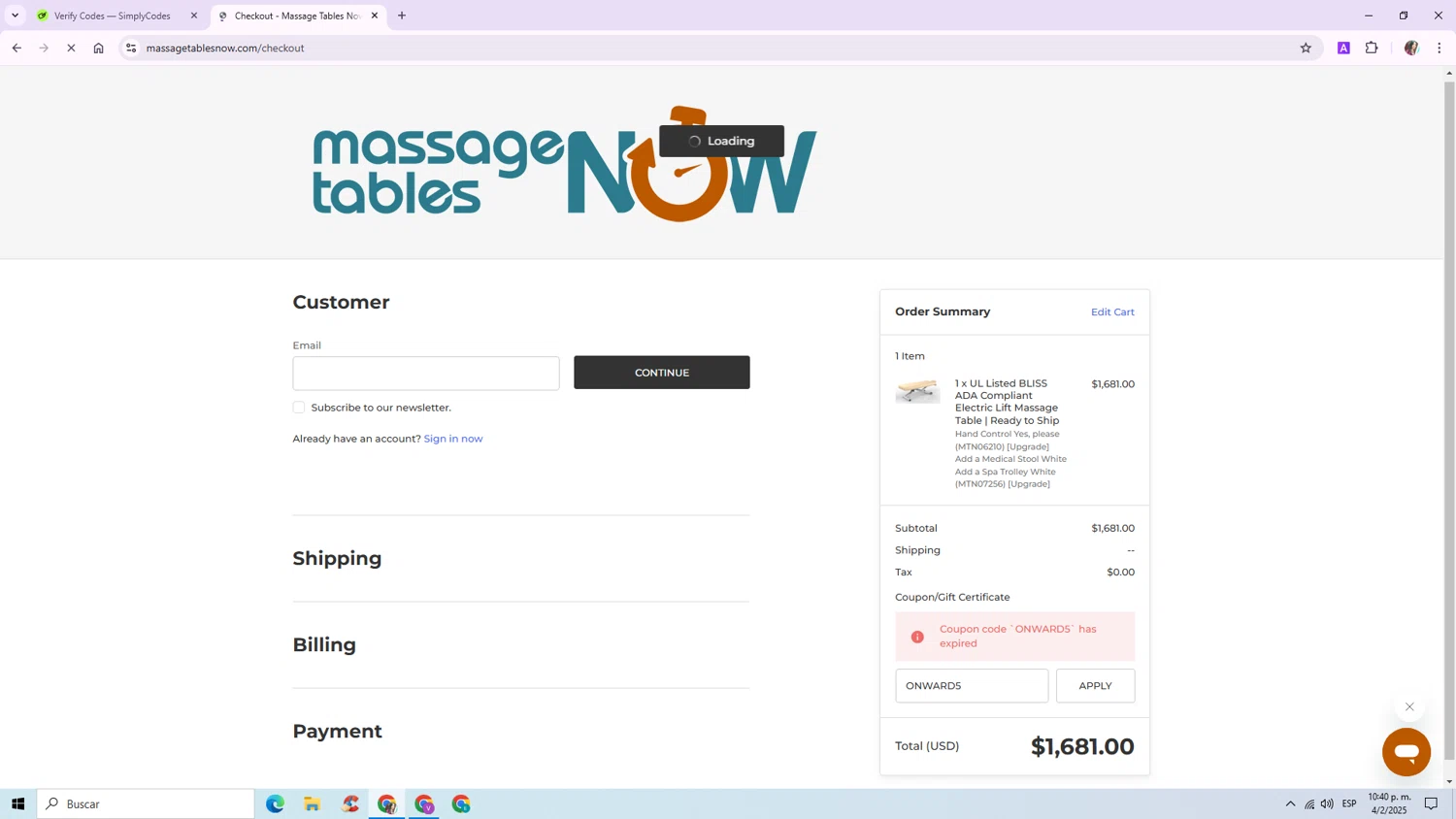This screenshot has width=1456, height=819.
Task: Select the Checkout - Massage Tables Now tab
Action: click(x=297, y=16)
